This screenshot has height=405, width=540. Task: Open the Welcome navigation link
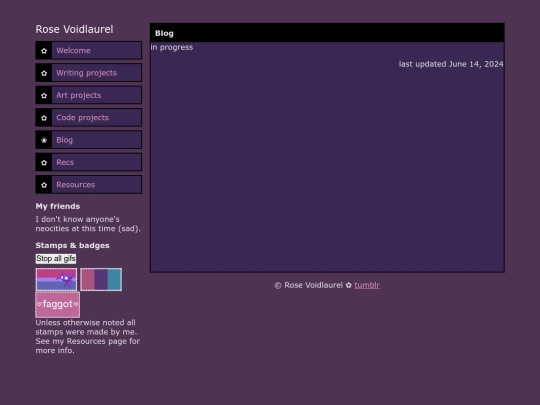click(x=89, y=50)
